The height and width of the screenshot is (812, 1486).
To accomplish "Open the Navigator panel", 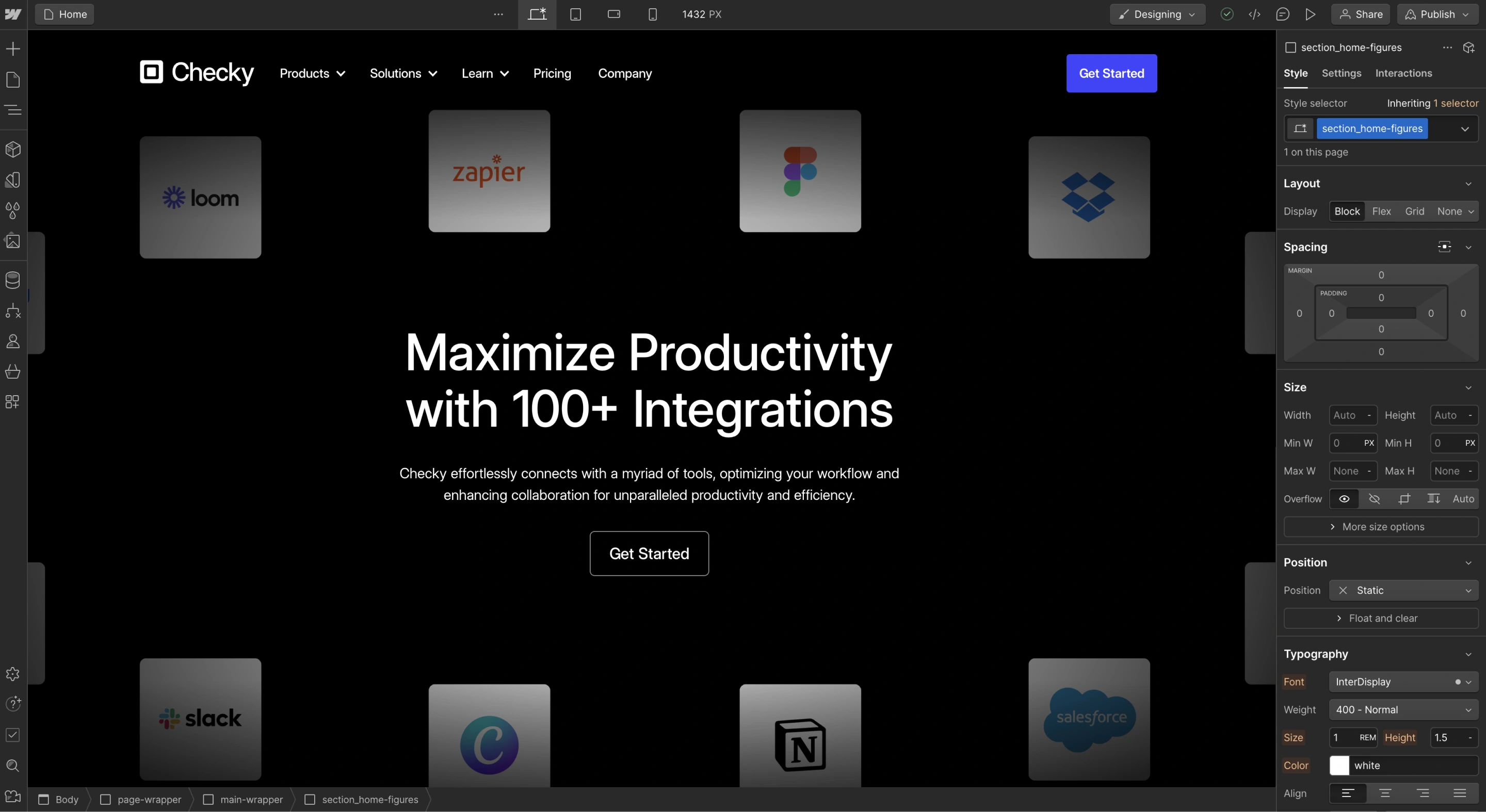I will (x=13, y=110).
